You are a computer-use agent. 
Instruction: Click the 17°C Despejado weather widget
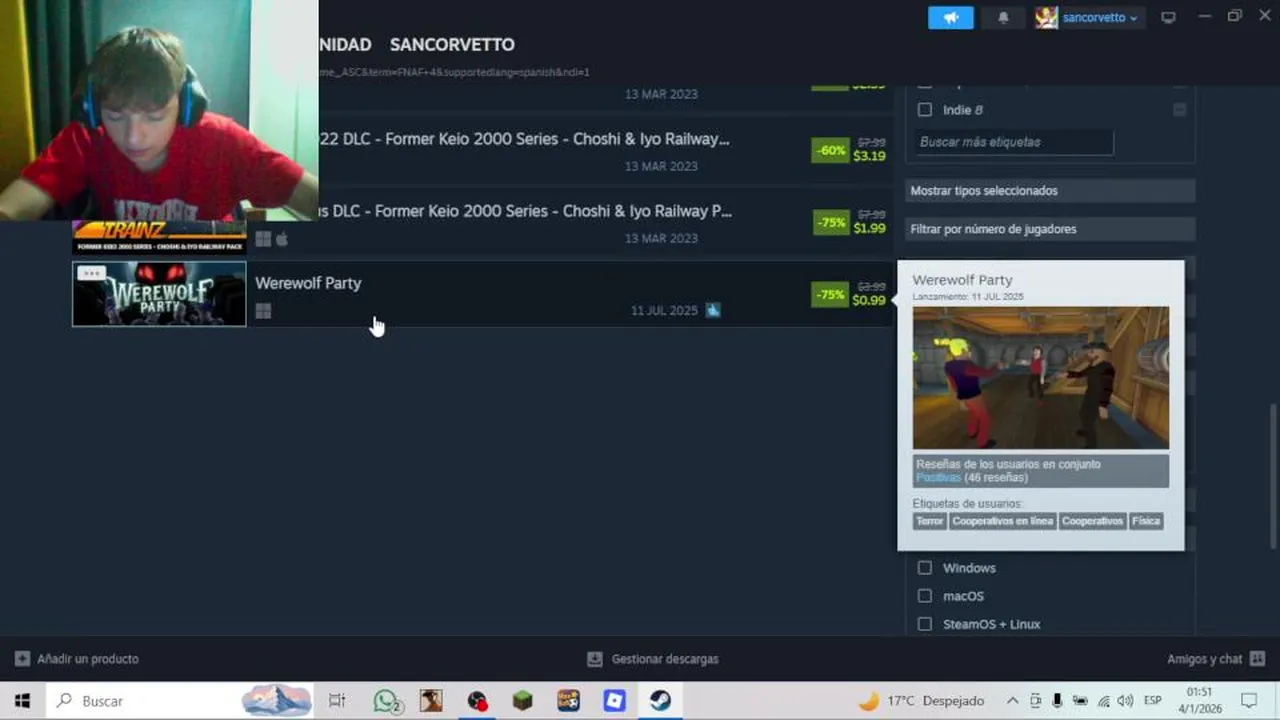click(921, 701)
